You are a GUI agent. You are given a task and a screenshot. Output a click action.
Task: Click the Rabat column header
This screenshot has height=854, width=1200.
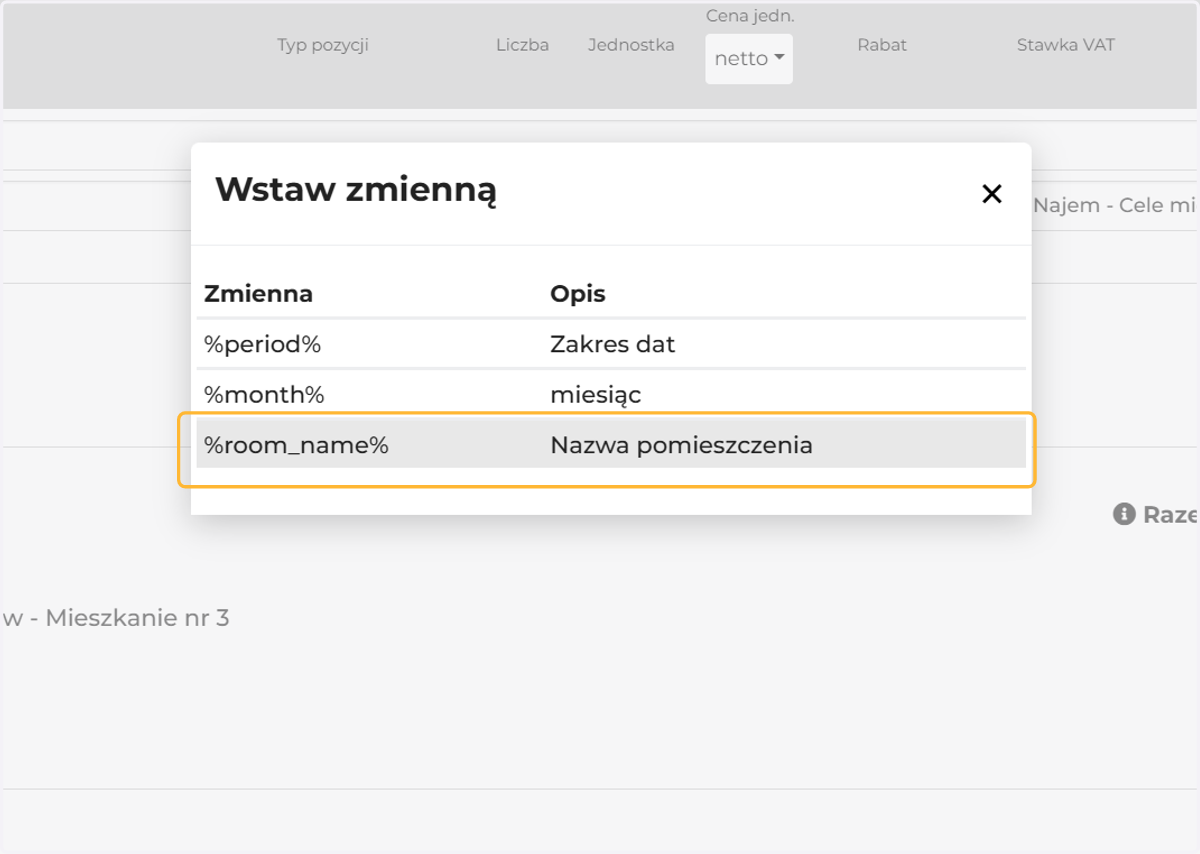(882, 45)
